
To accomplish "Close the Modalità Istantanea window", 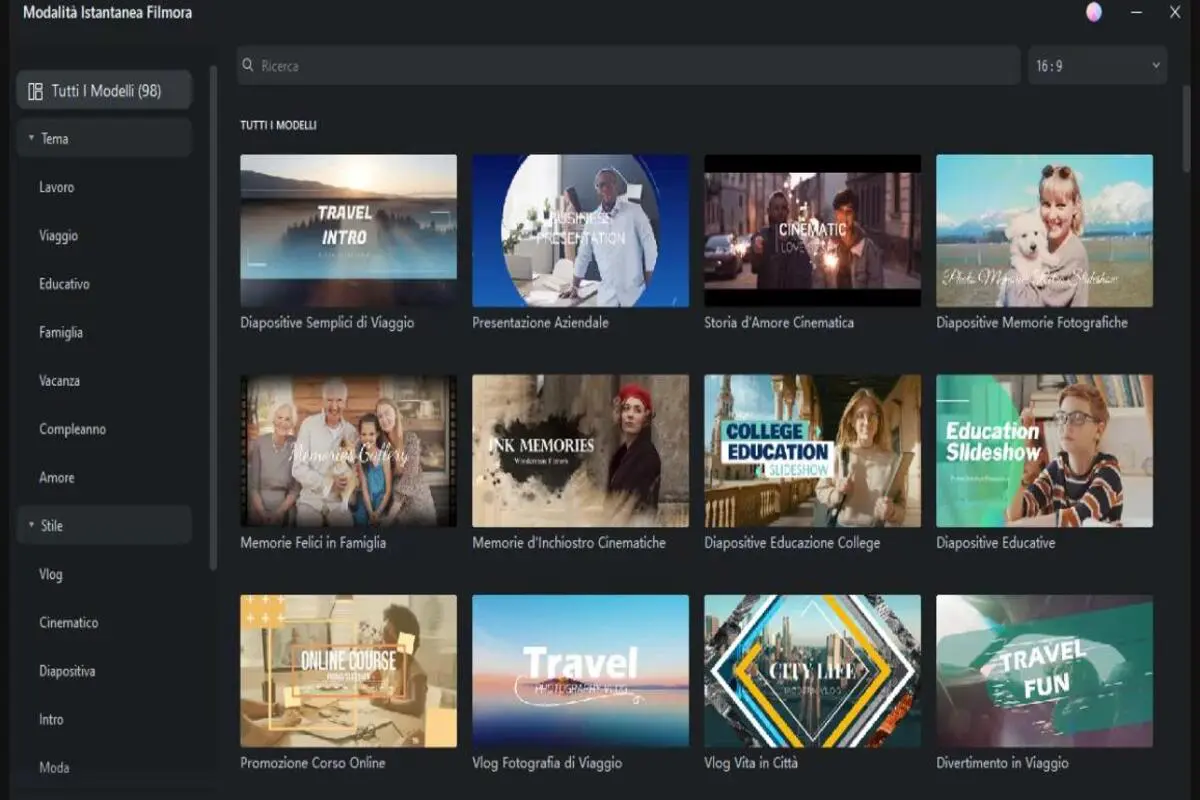I will pyautogui.click(x=1175, y=12).
